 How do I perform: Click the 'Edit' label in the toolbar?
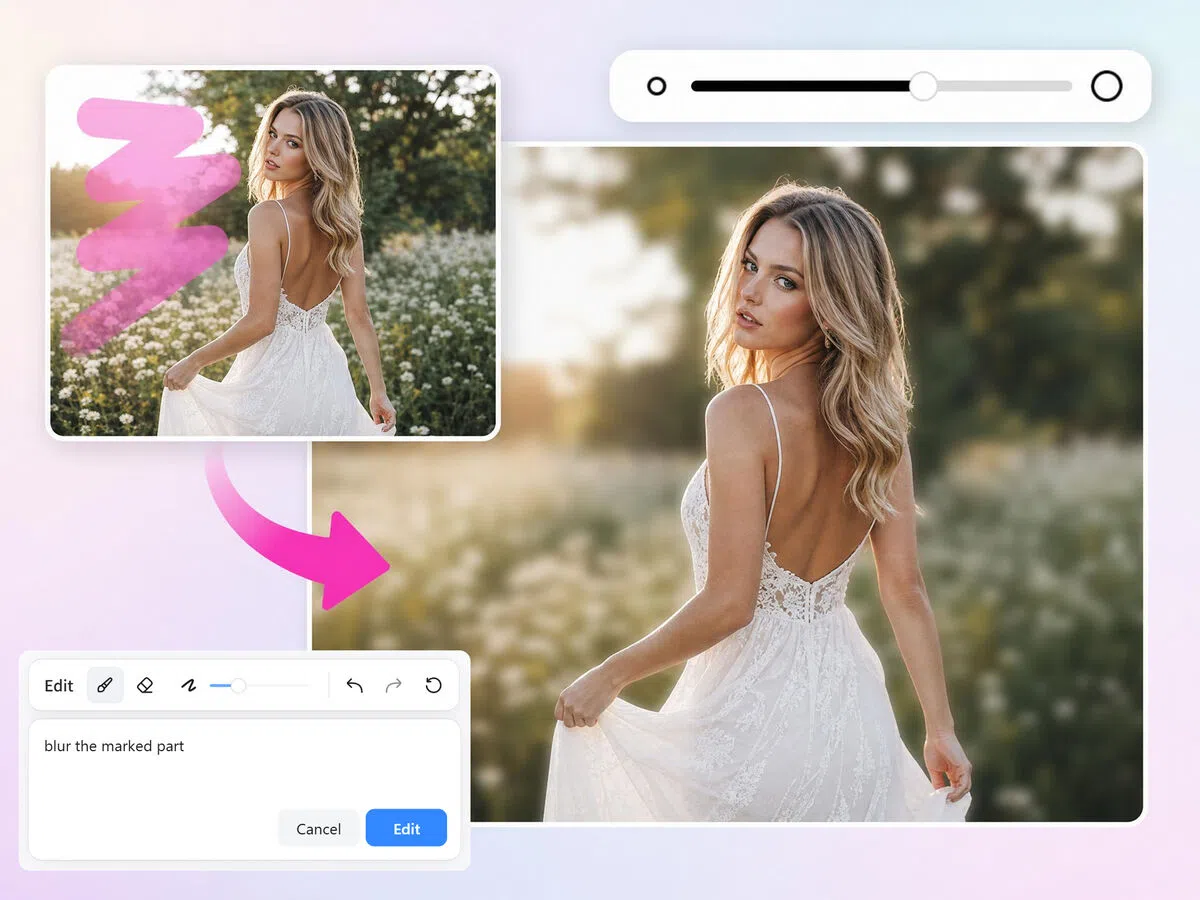[x=59, y=685]
